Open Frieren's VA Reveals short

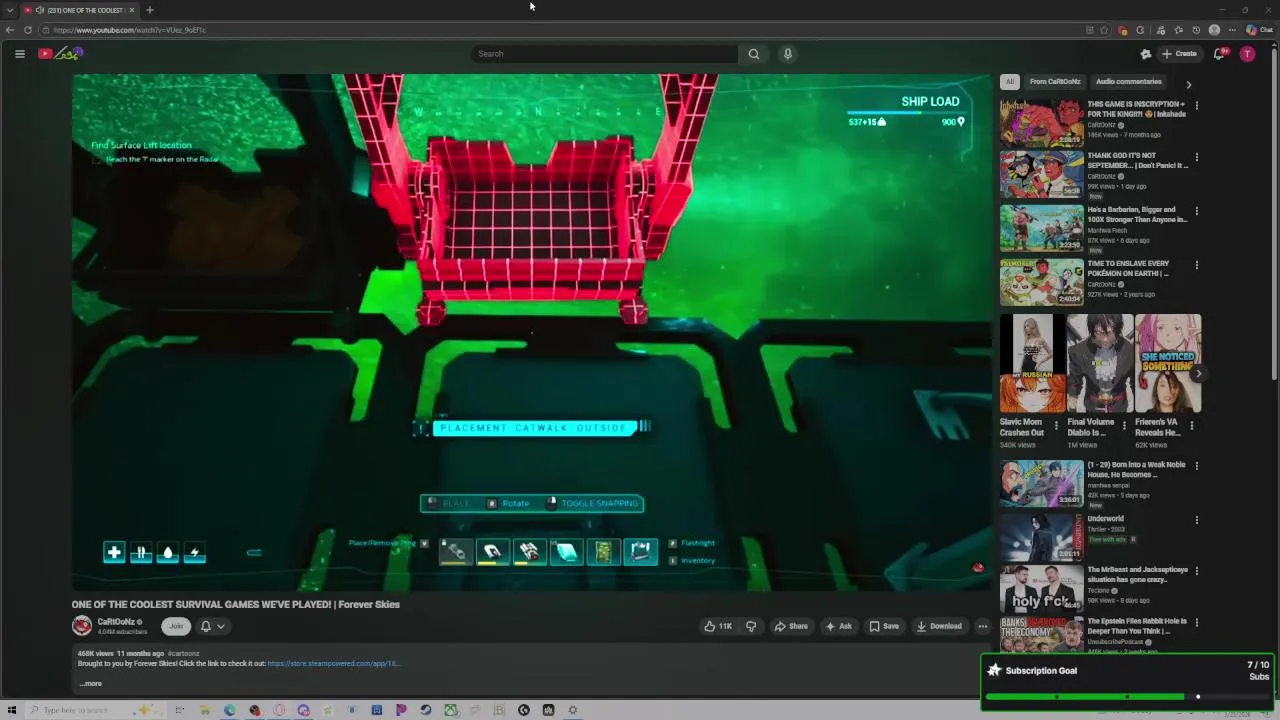1168,364
